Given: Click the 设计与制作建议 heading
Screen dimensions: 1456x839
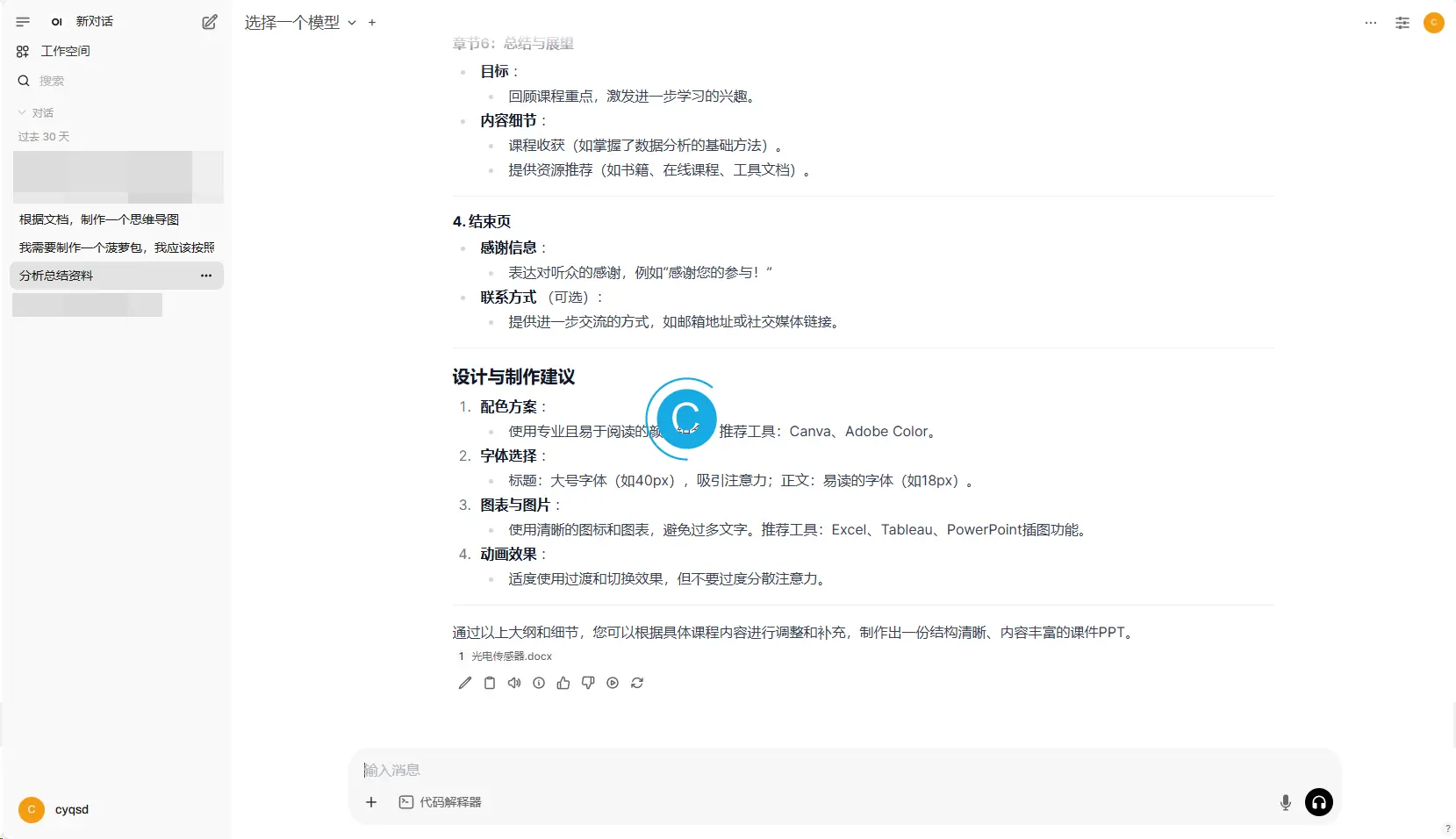Looking at the screenshot, I should coord(513,376).
